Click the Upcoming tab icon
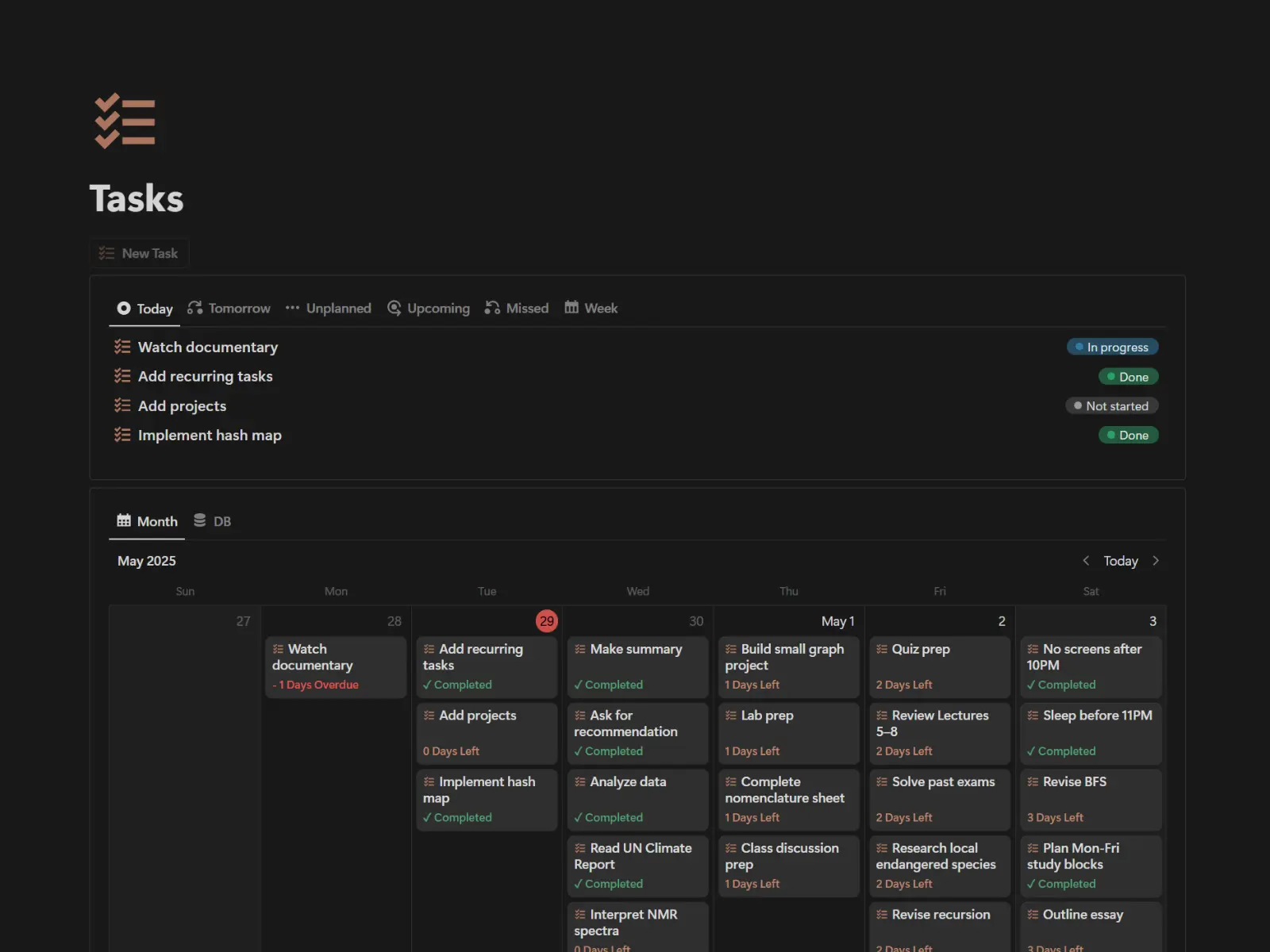This screenshot has height=952, width=1270. coord(394,308)
